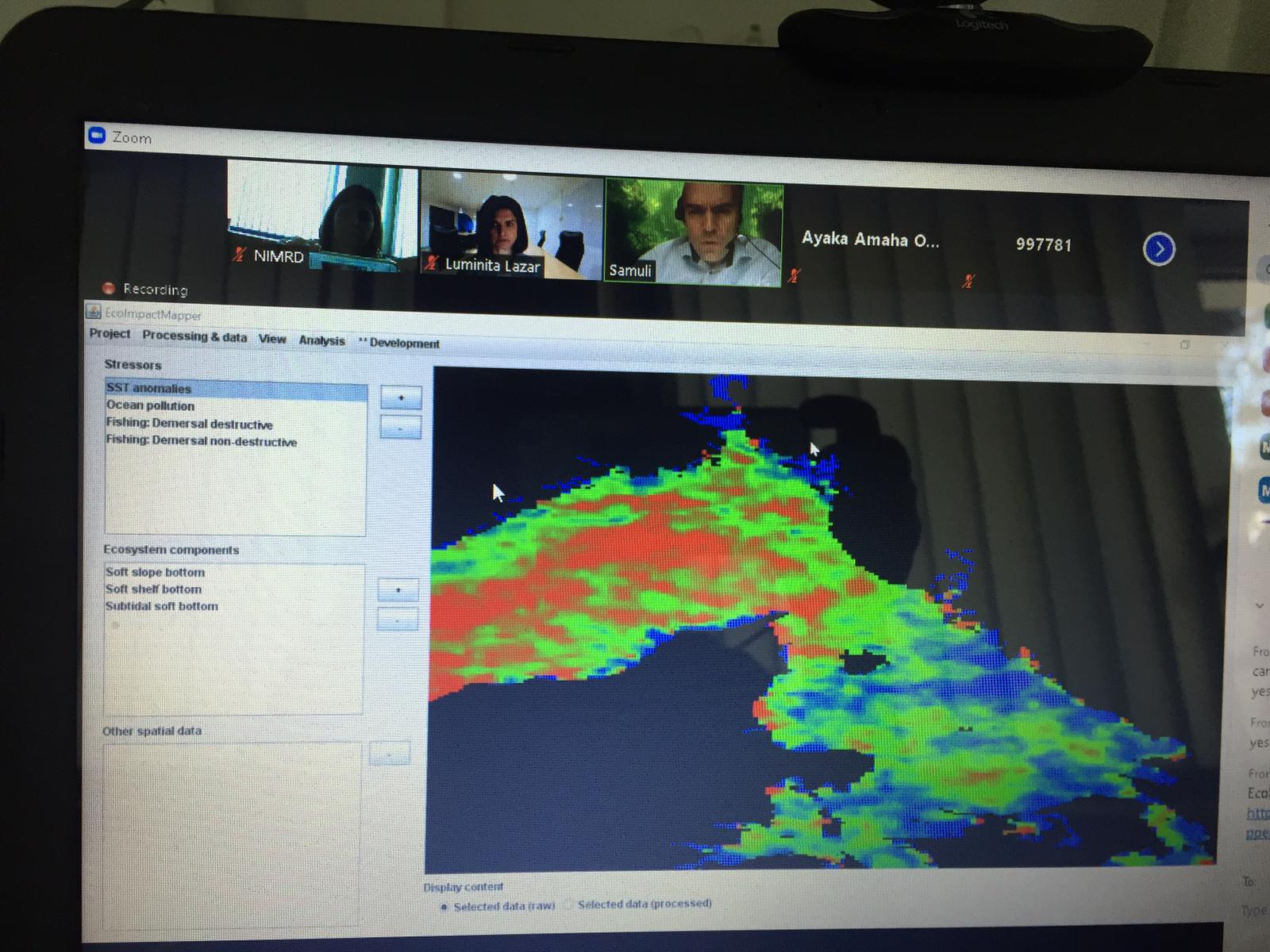Click the remove stressor minus button

coord(401,428)
